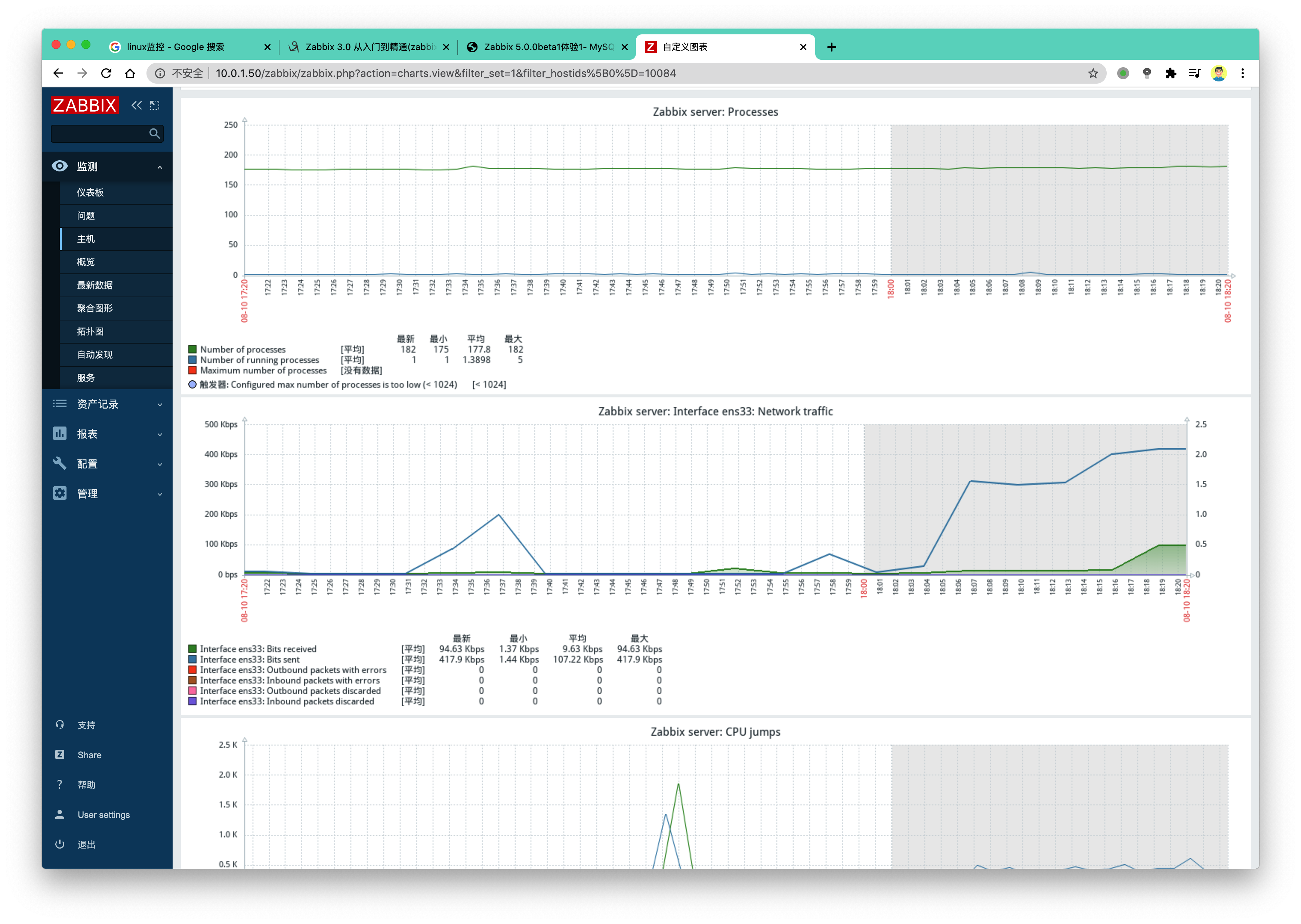Viewport: 1301px width, 924px height.
Task: Click the list icon next to 资产记录
Action: coord(60,403)
